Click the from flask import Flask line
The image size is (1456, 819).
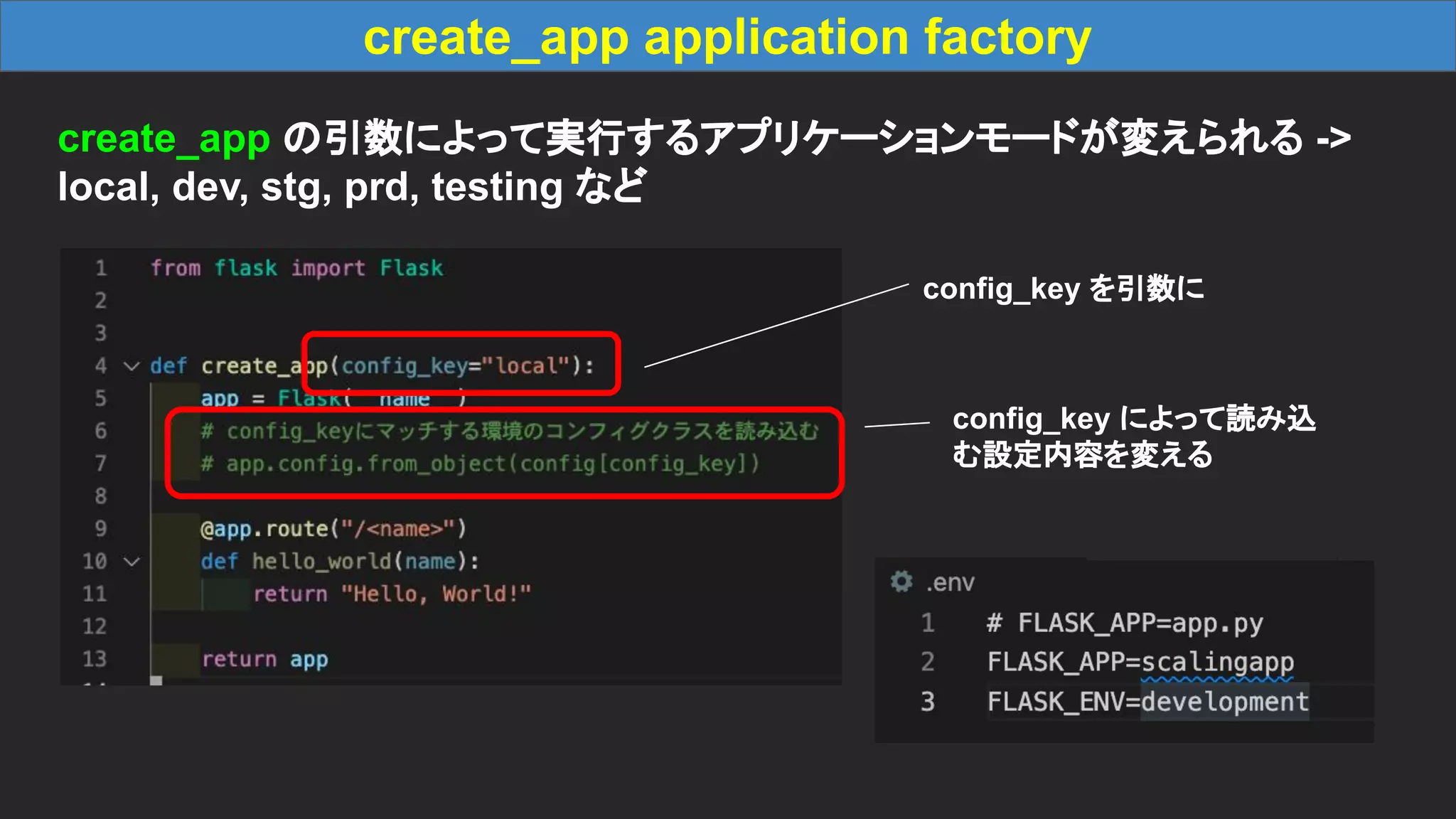tap(296, 268)
